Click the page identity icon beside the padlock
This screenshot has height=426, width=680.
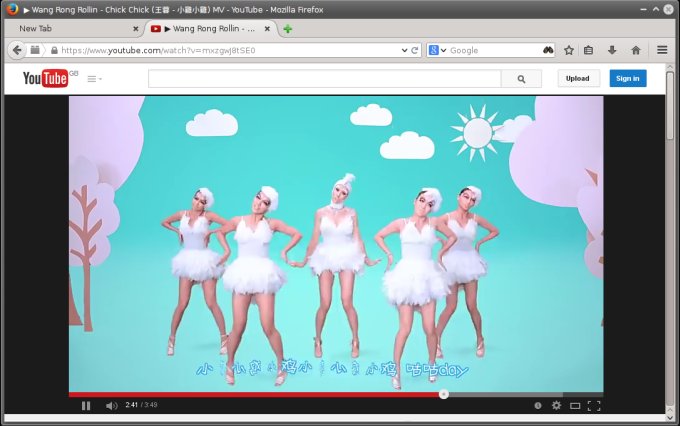point(35,50)
